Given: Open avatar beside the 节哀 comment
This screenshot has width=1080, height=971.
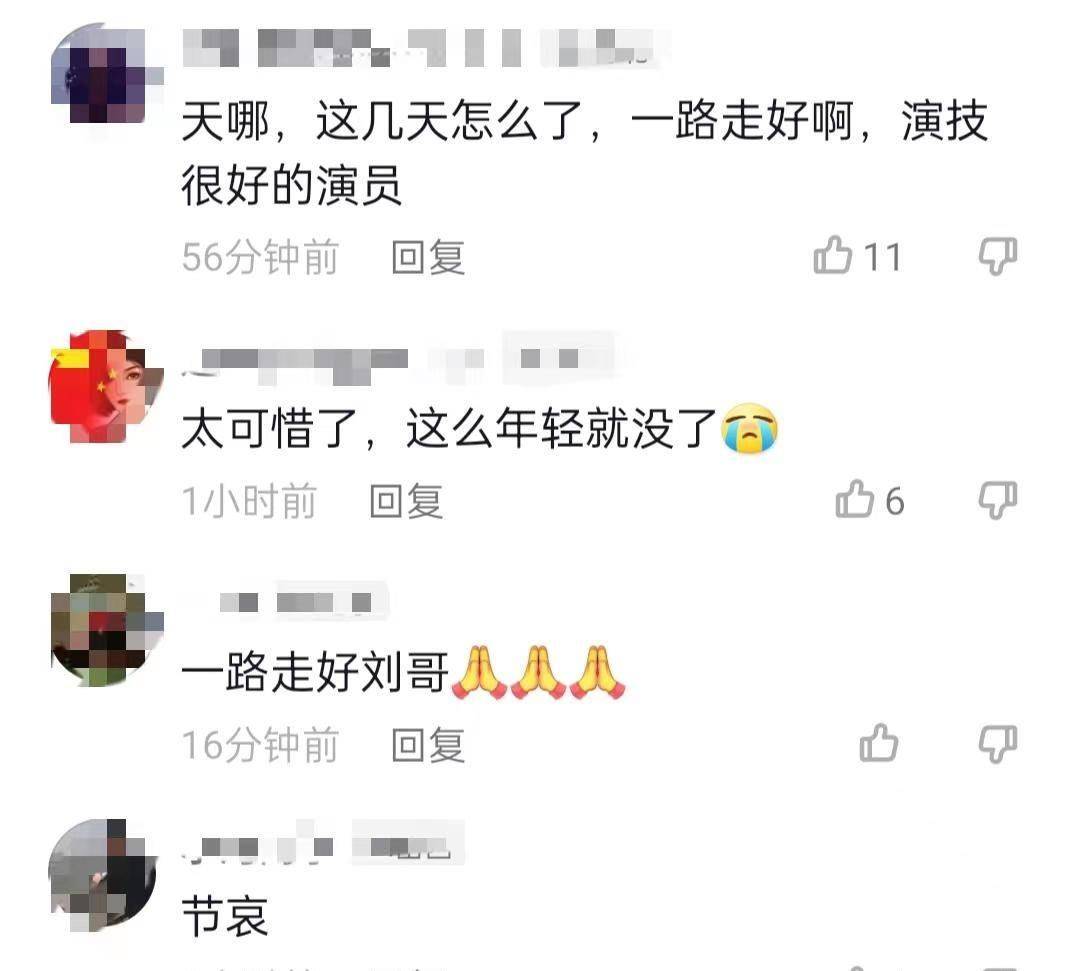Looking at the screenshot, I should pyautogui.click(x=105, y=874).
